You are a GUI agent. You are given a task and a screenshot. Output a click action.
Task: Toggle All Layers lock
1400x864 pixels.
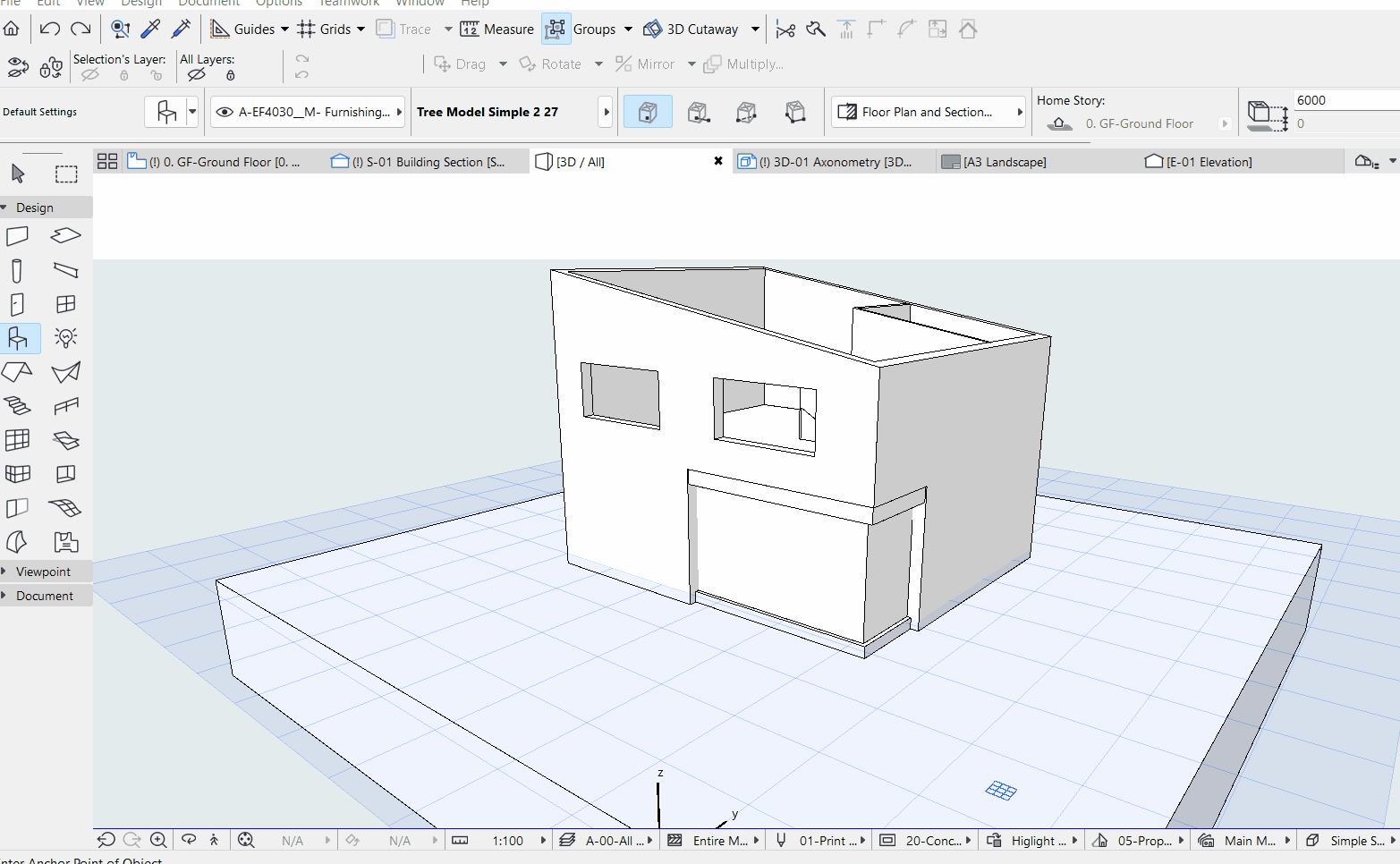click(231, 76)
